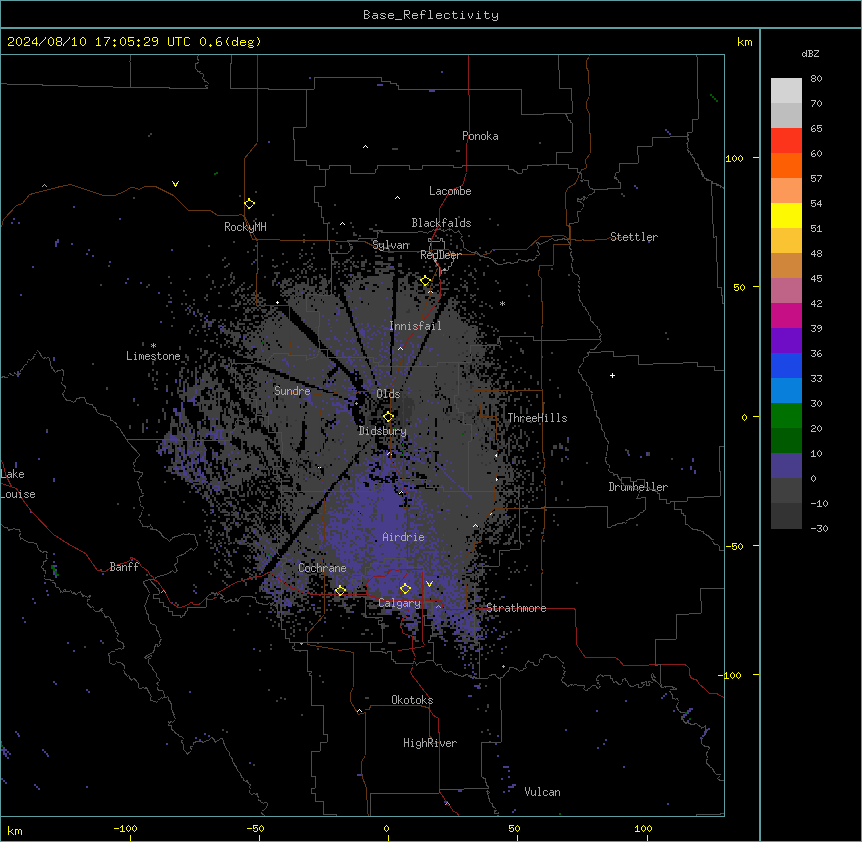Click the Base_Reflectivity title text

tap(431, 15)
